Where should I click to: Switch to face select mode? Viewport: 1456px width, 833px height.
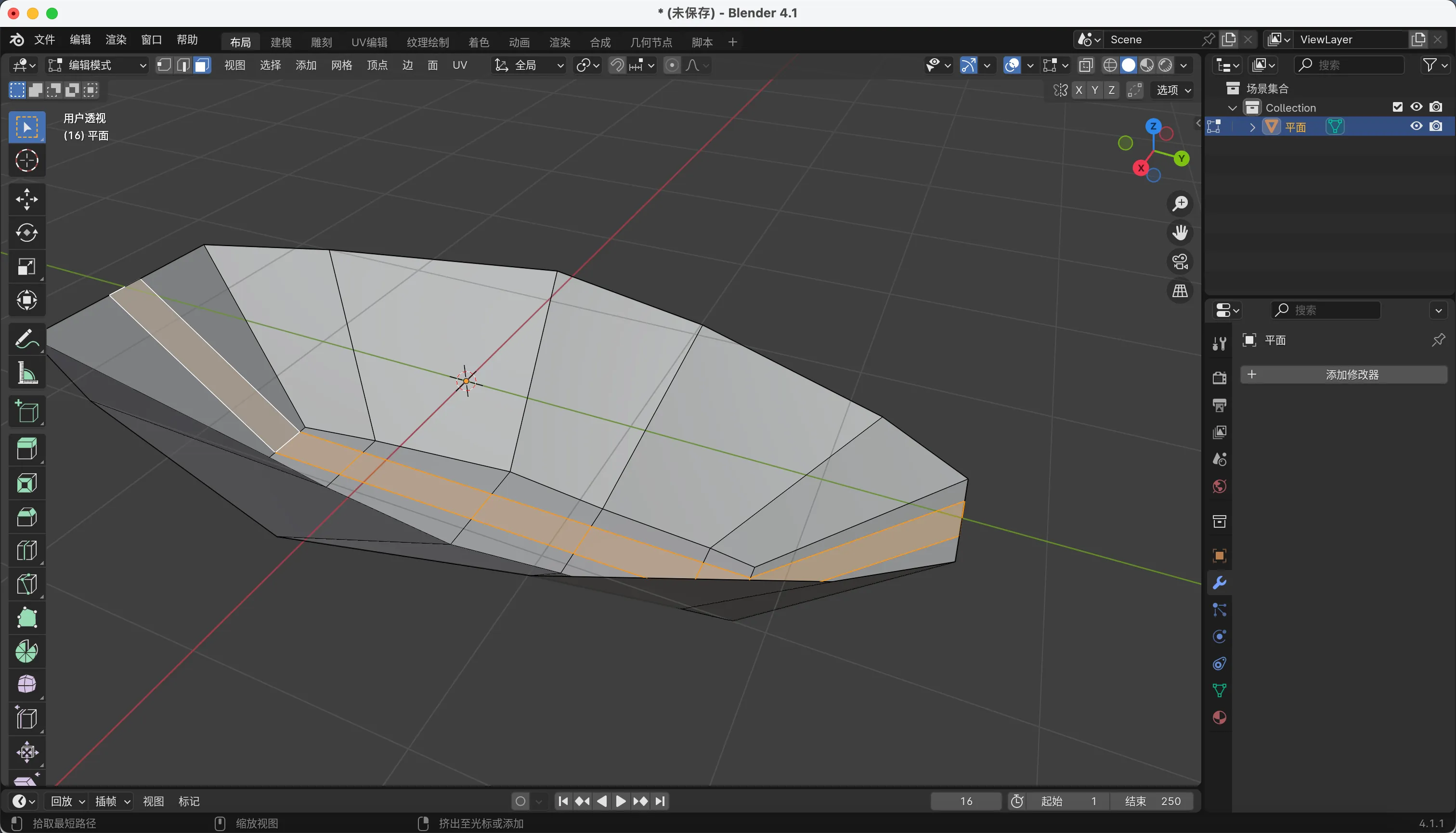pos(201,65)
